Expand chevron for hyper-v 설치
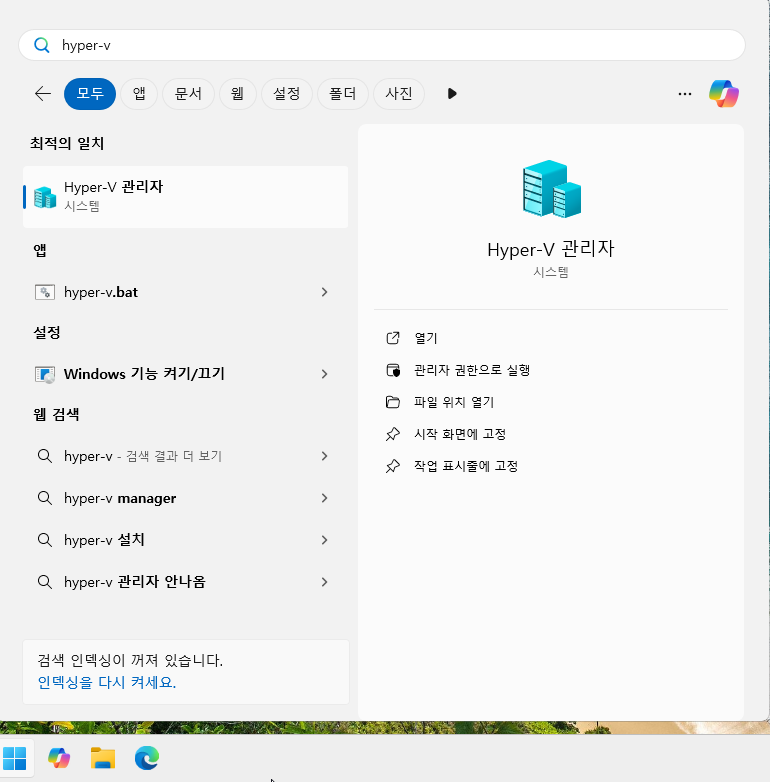 pos(325,540)
